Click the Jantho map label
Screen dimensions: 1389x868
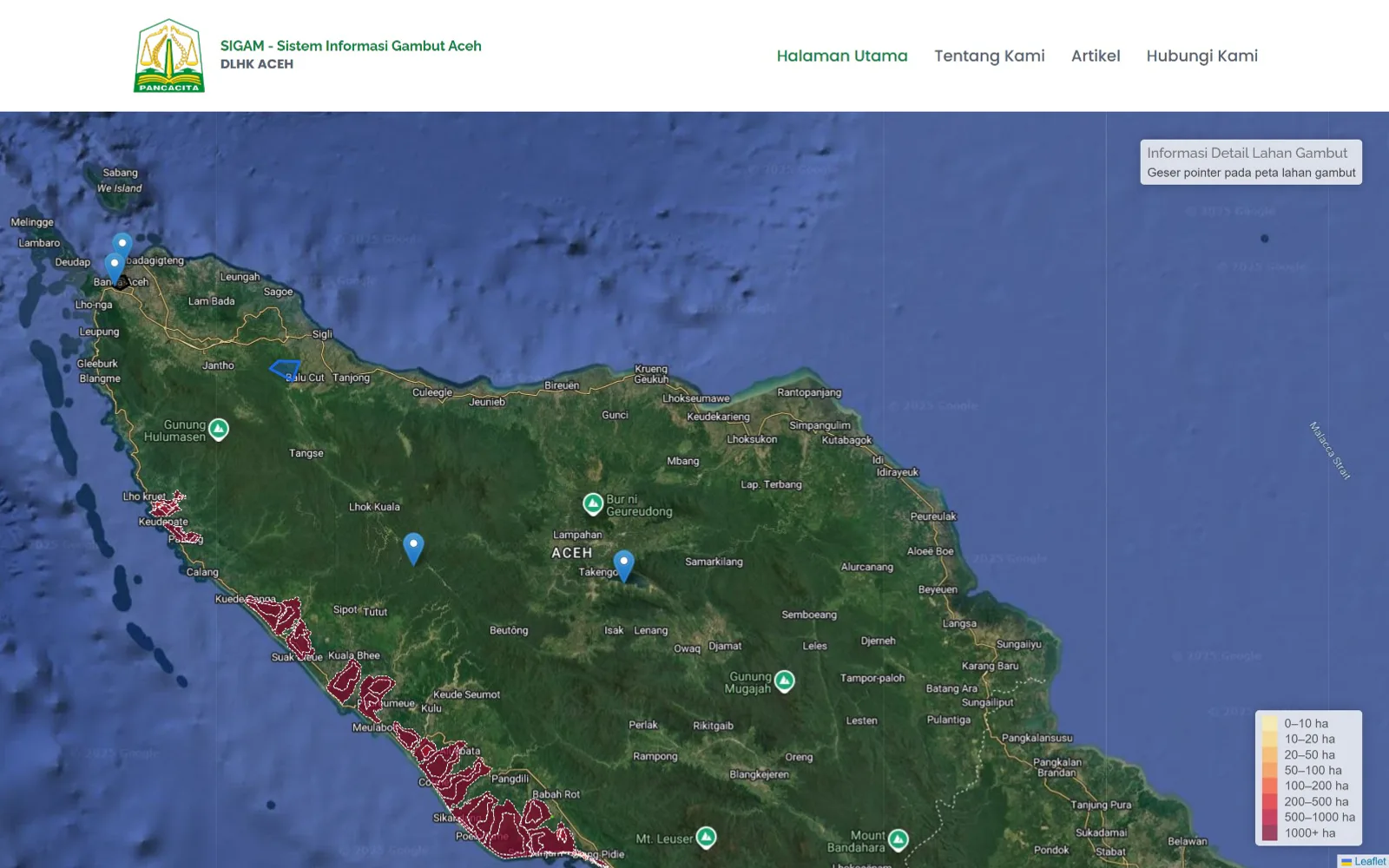pyautogui.click(x=218, y=365)
